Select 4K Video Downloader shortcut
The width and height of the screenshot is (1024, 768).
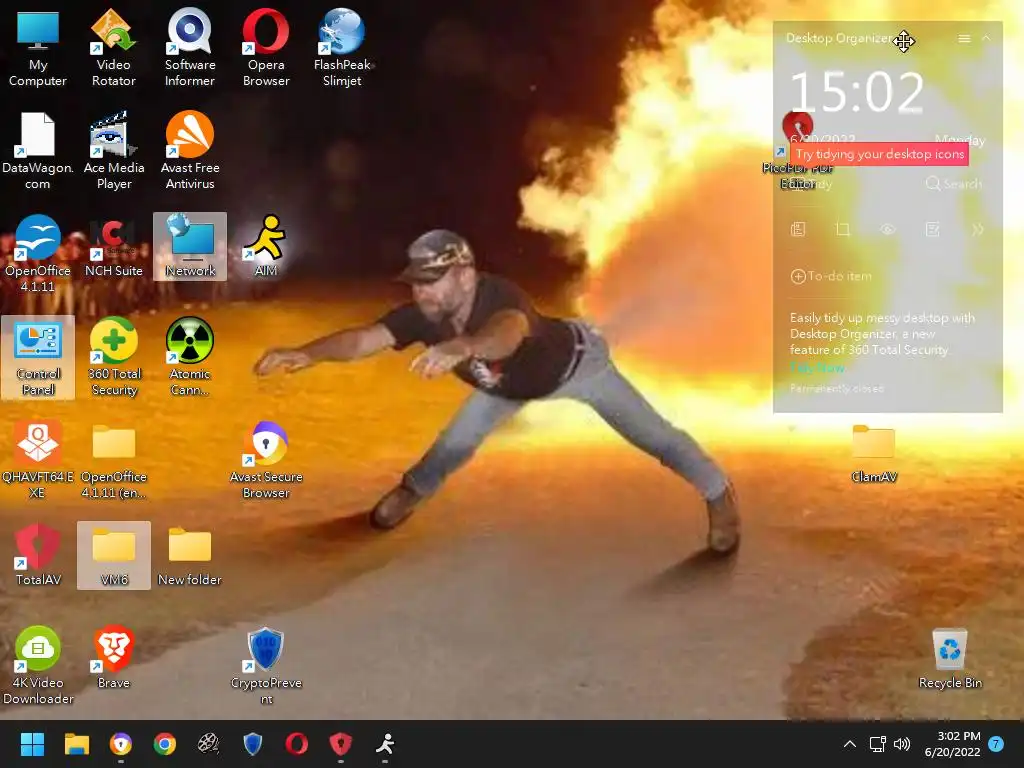tap(38, 665)
